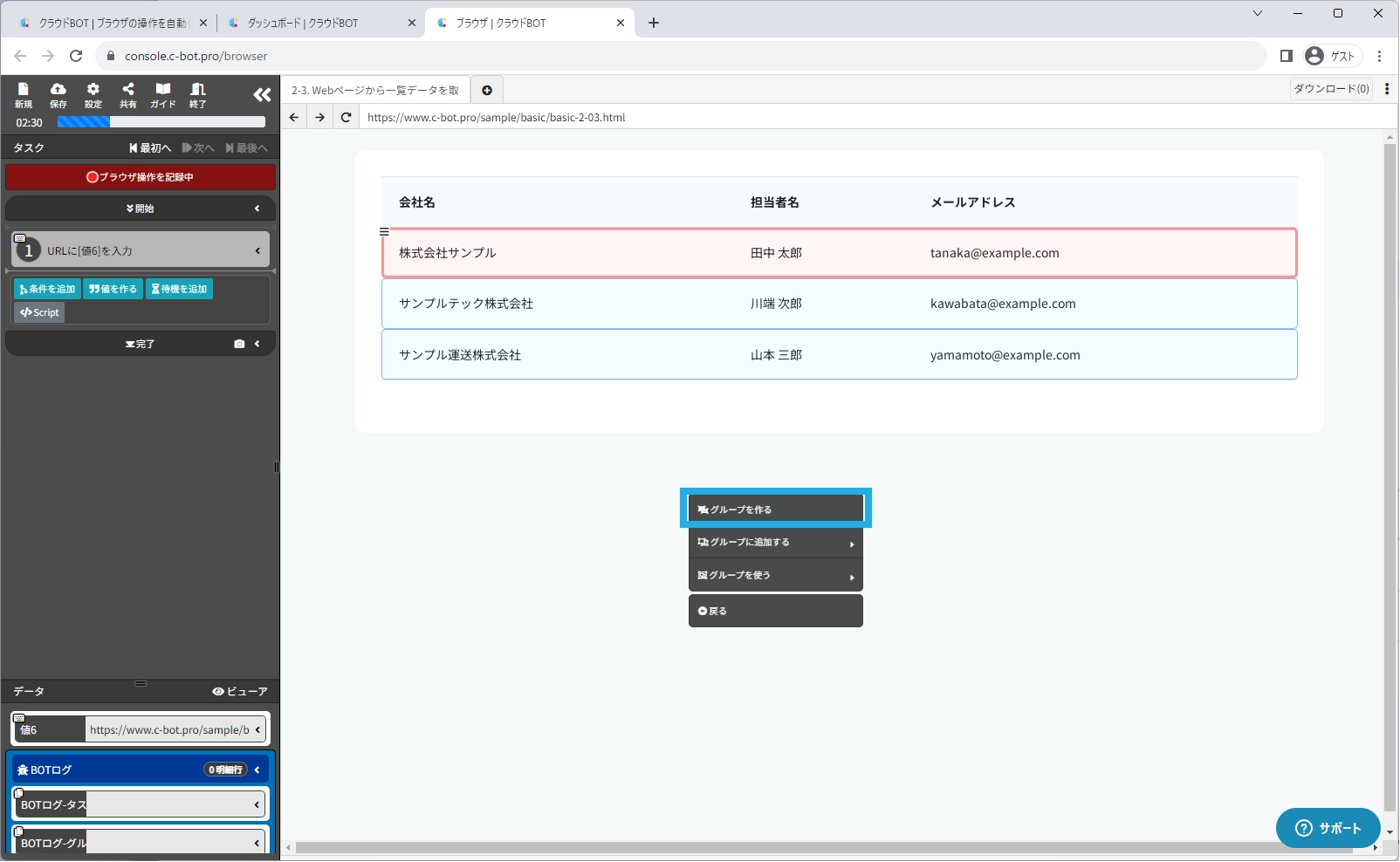Toggle Chrome side panel icon in toolbar

coord(1286,56)
